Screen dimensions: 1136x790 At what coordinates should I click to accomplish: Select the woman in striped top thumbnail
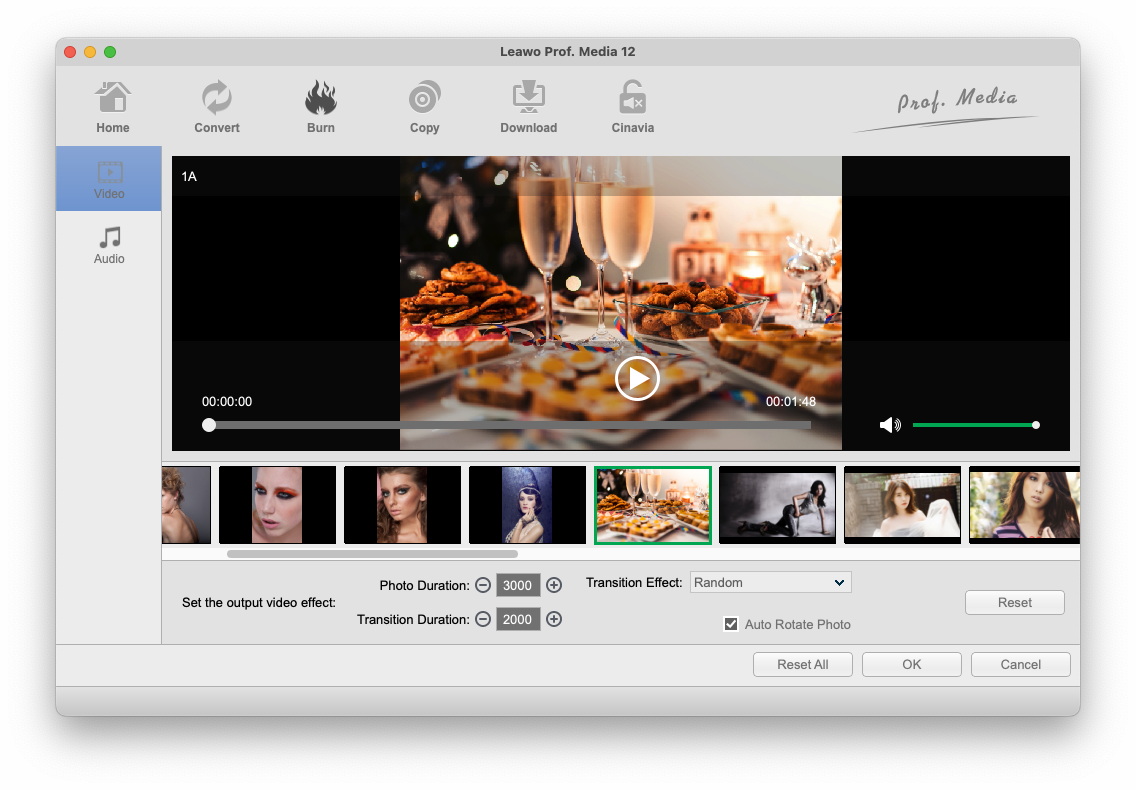1024,504
